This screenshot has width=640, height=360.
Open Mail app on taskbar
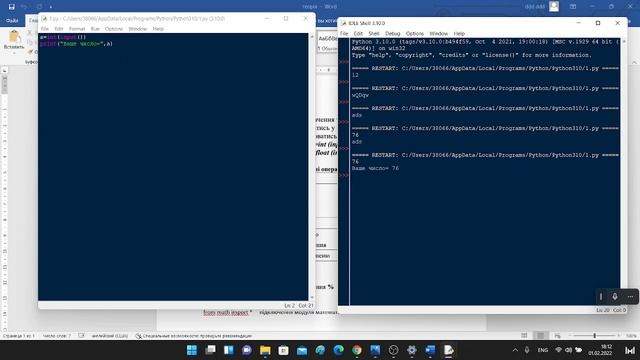click(302, 350)
